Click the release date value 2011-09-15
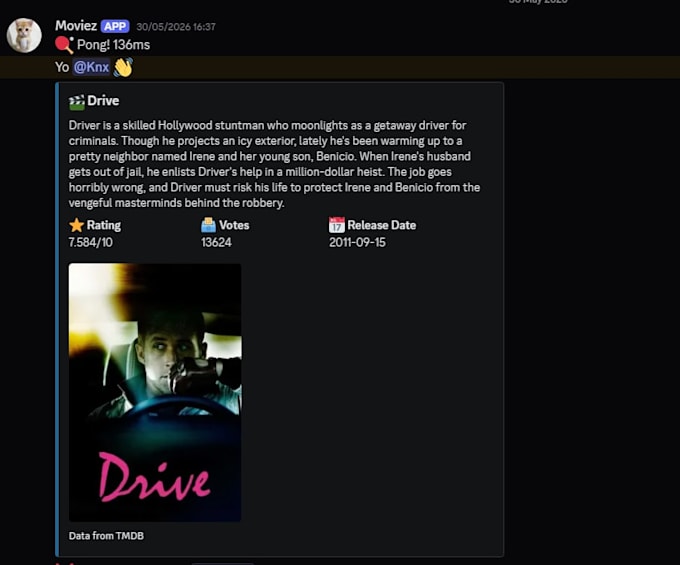The width and height of the screenshot is (680, 565). tap(357, 242)
